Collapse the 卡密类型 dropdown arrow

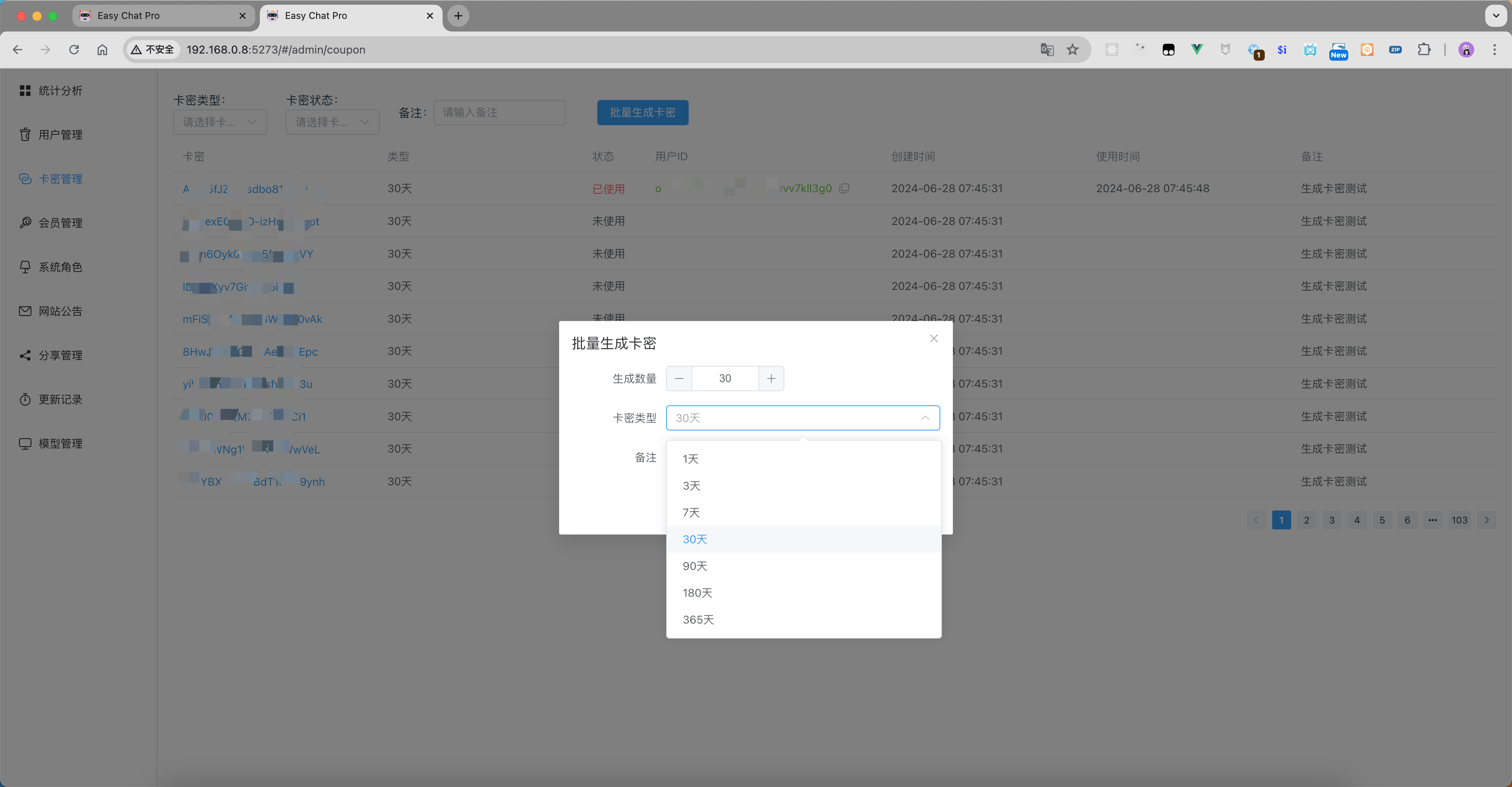click(x=925, y=418)
